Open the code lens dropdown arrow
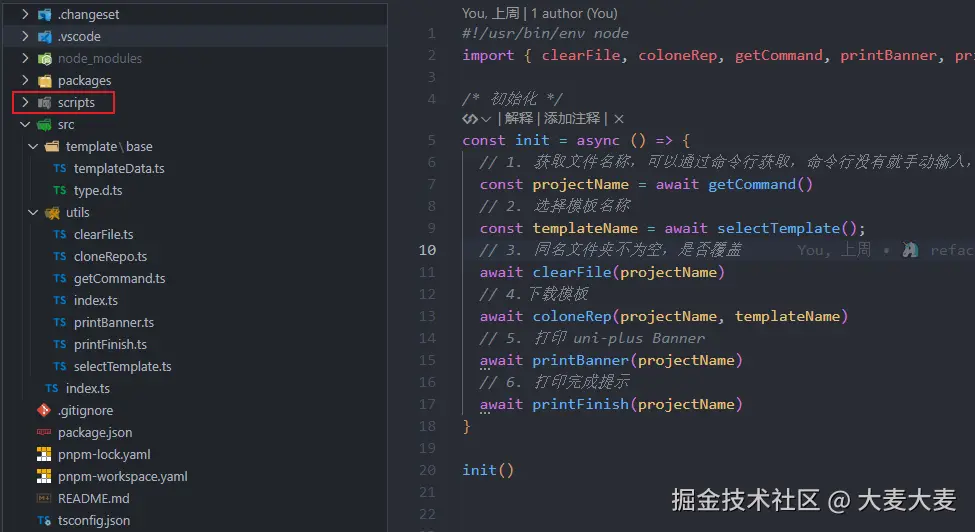Image resolution: width=975 pixels, height=532 pixels. [x=486, y=119]
